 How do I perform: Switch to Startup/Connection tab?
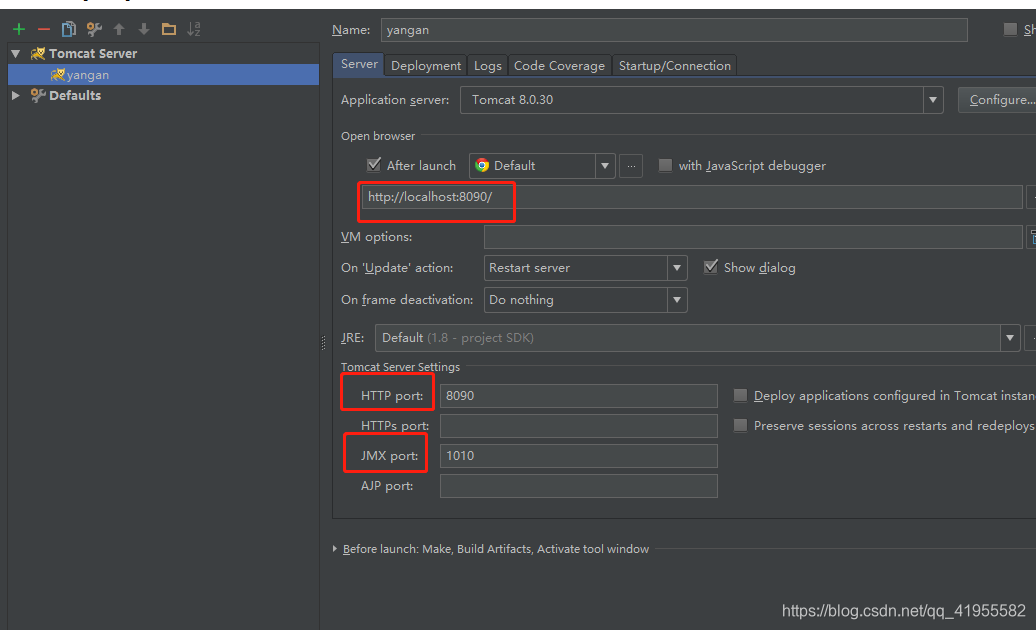(675, 65)
